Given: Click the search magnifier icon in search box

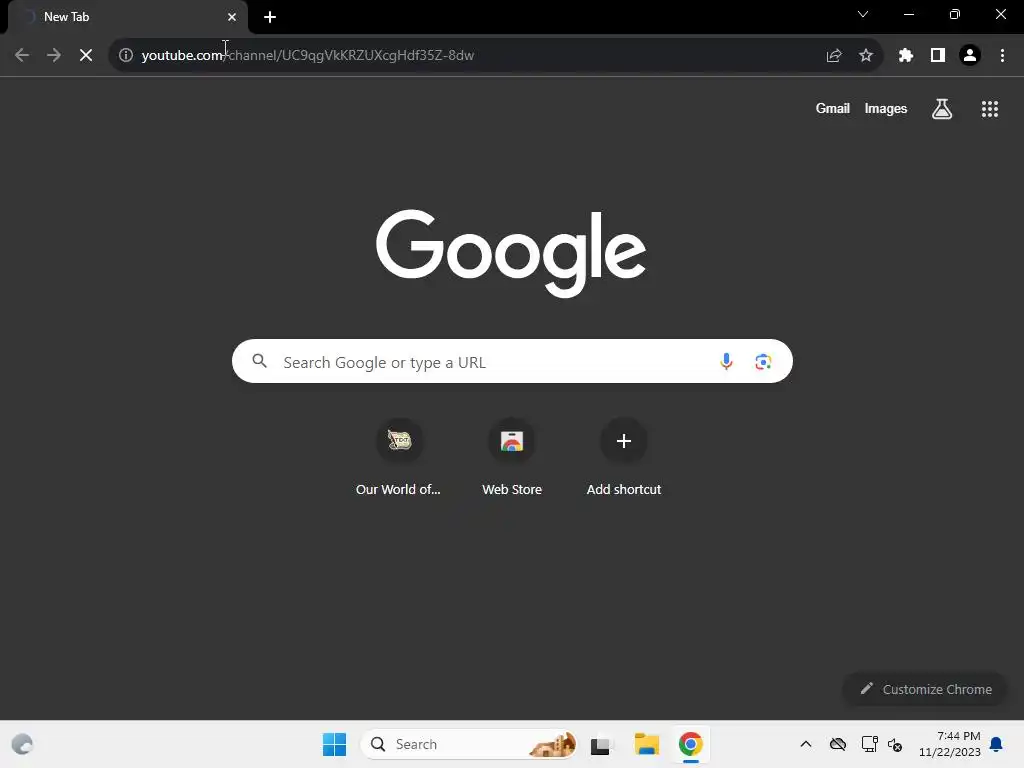Looking at the screenshot, I should tap(259, 360).
